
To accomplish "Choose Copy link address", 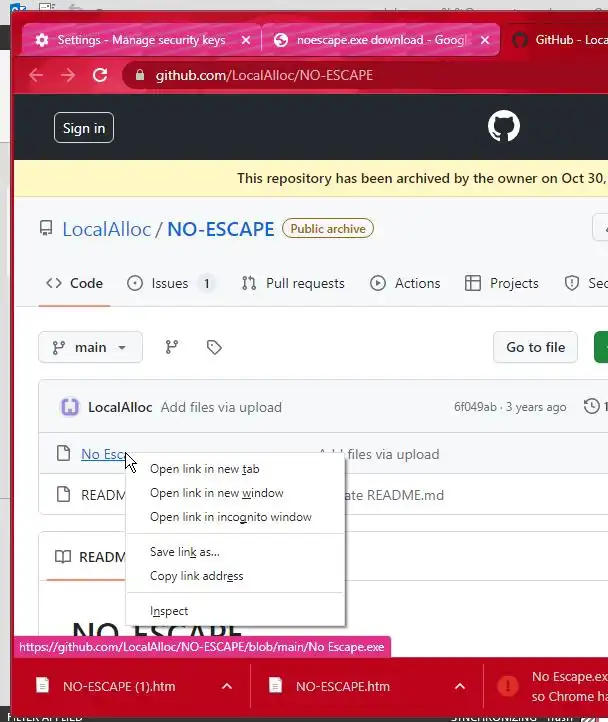I will click(235, 576).
